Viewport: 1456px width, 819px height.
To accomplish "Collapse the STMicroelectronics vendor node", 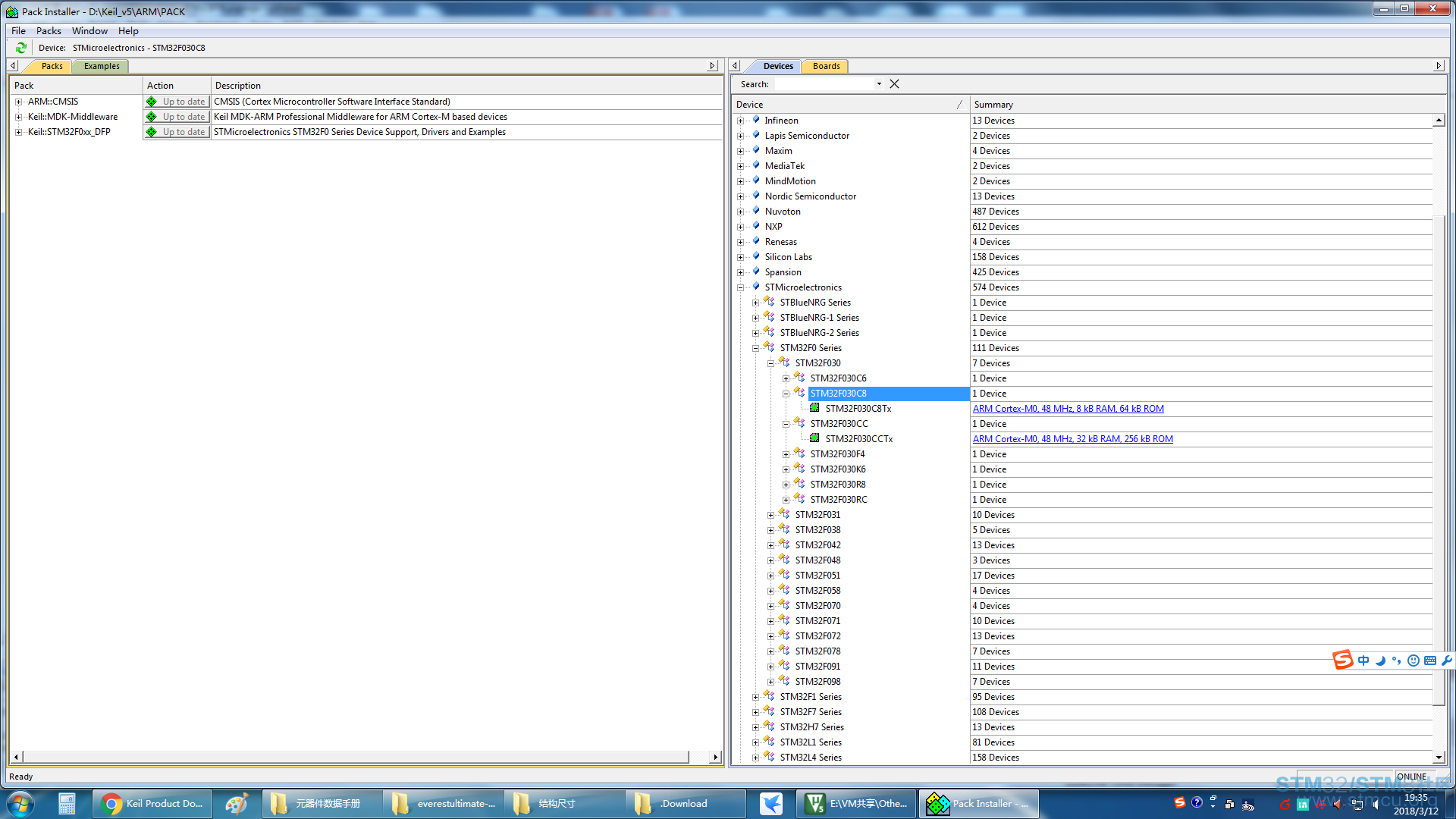I will pyautogui.click(x=741, y=287).
